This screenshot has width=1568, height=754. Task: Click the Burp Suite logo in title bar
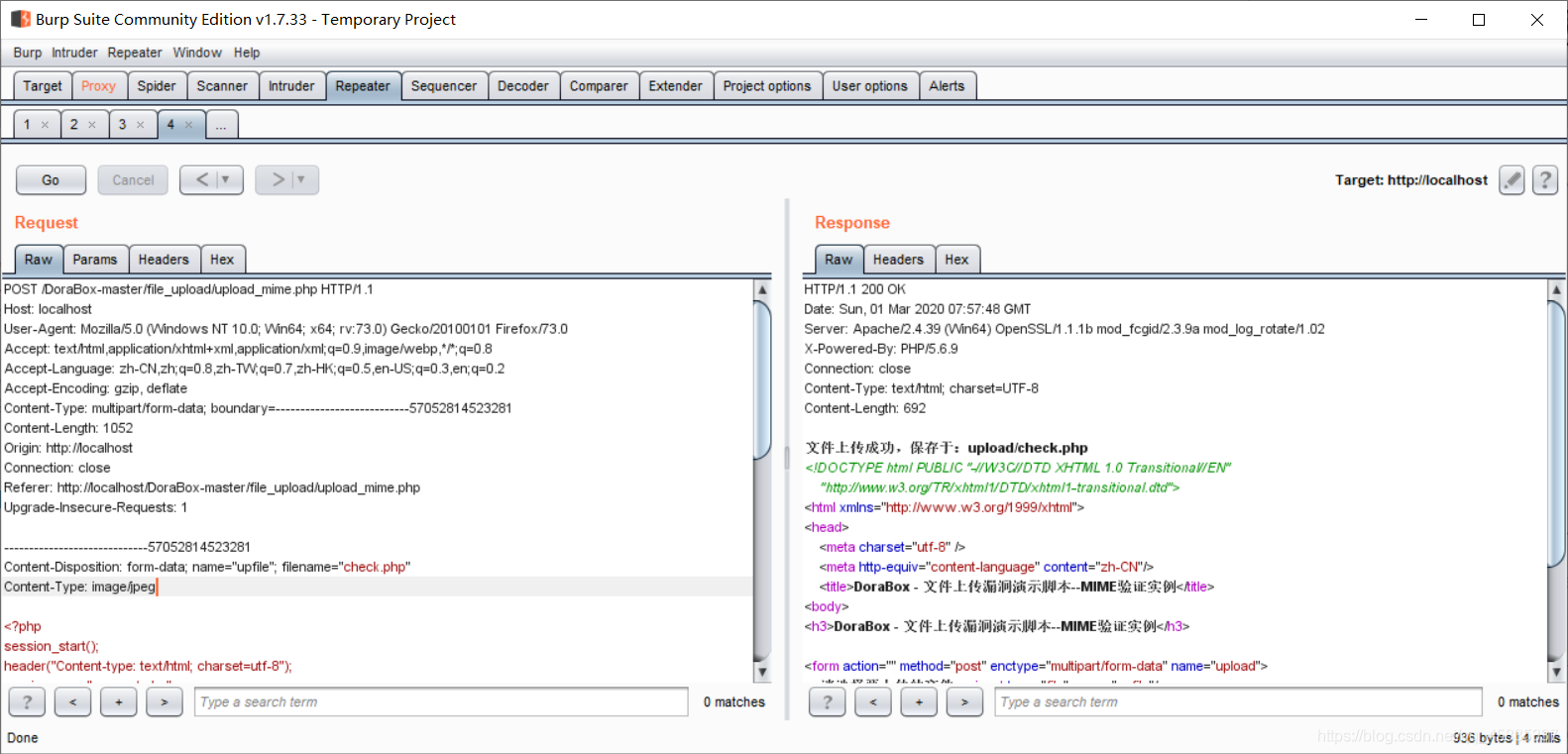pos(21,19)
